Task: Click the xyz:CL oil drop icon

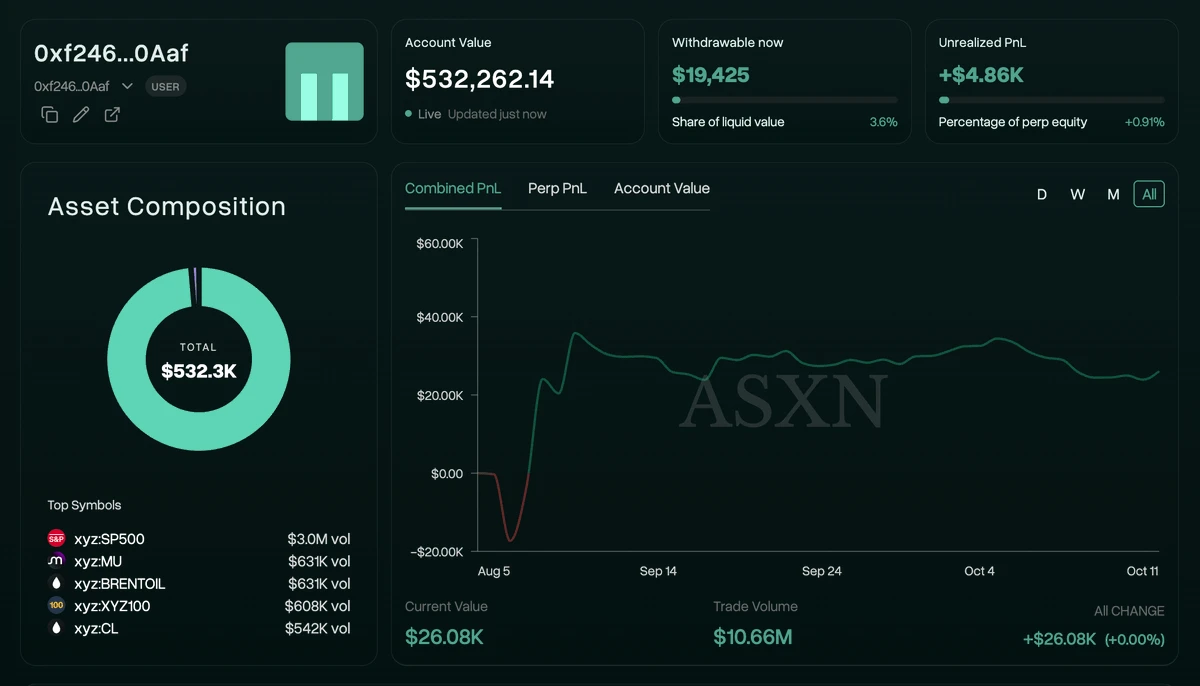Action: click(x=56, y=629)
